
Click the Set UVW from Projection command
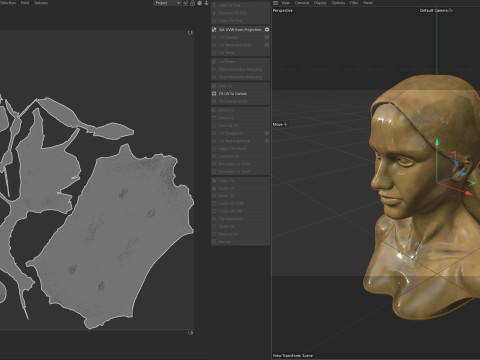coord(240,30)
